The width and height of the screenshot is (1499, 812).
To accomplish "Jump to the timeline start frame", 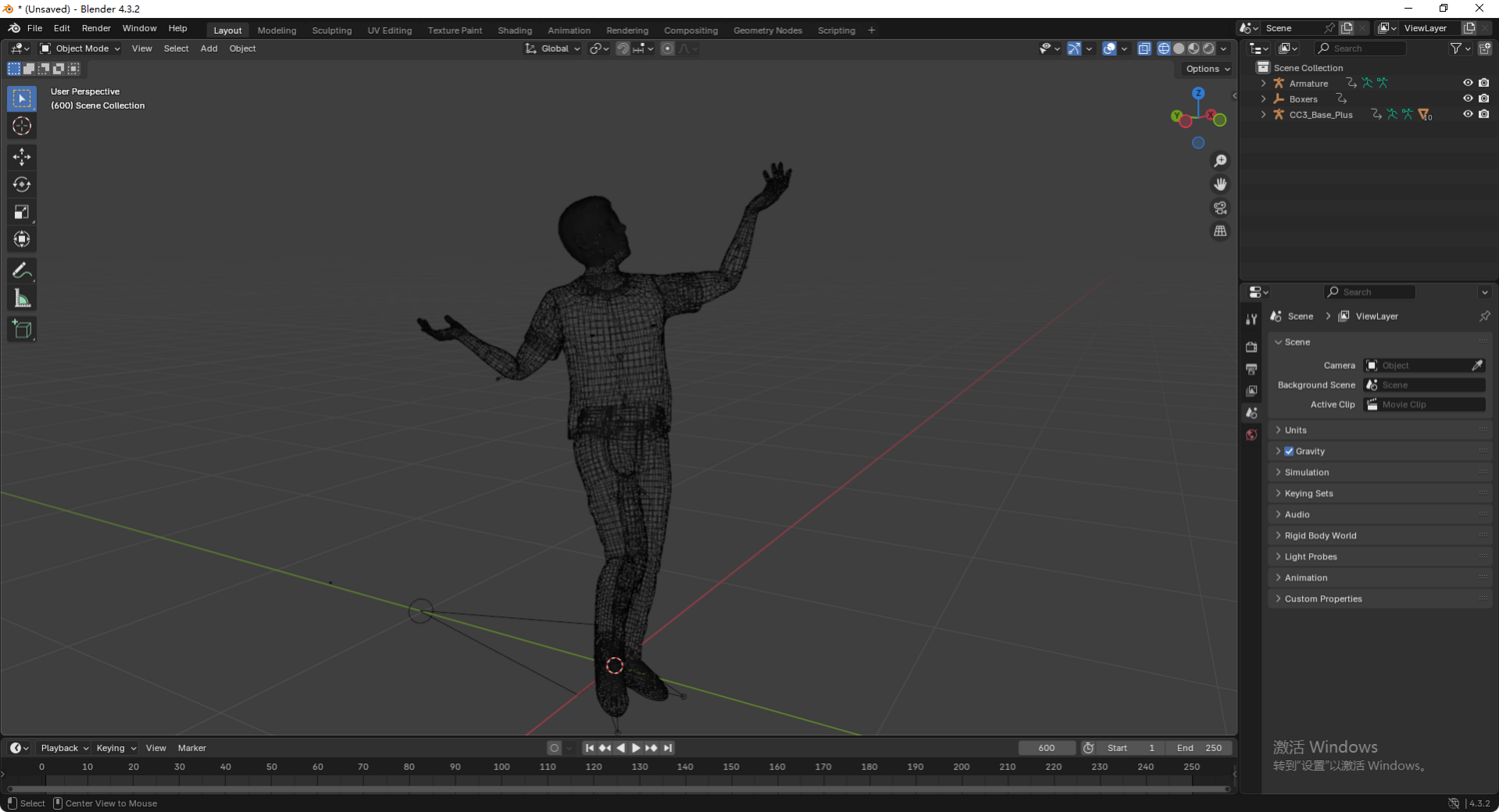I will pyautogui.click(x=590, y=748).
